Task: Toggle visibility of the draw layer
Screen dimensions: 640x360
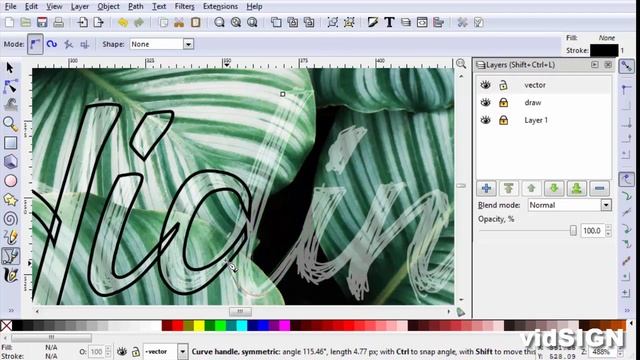Action: tap(485, 102)
